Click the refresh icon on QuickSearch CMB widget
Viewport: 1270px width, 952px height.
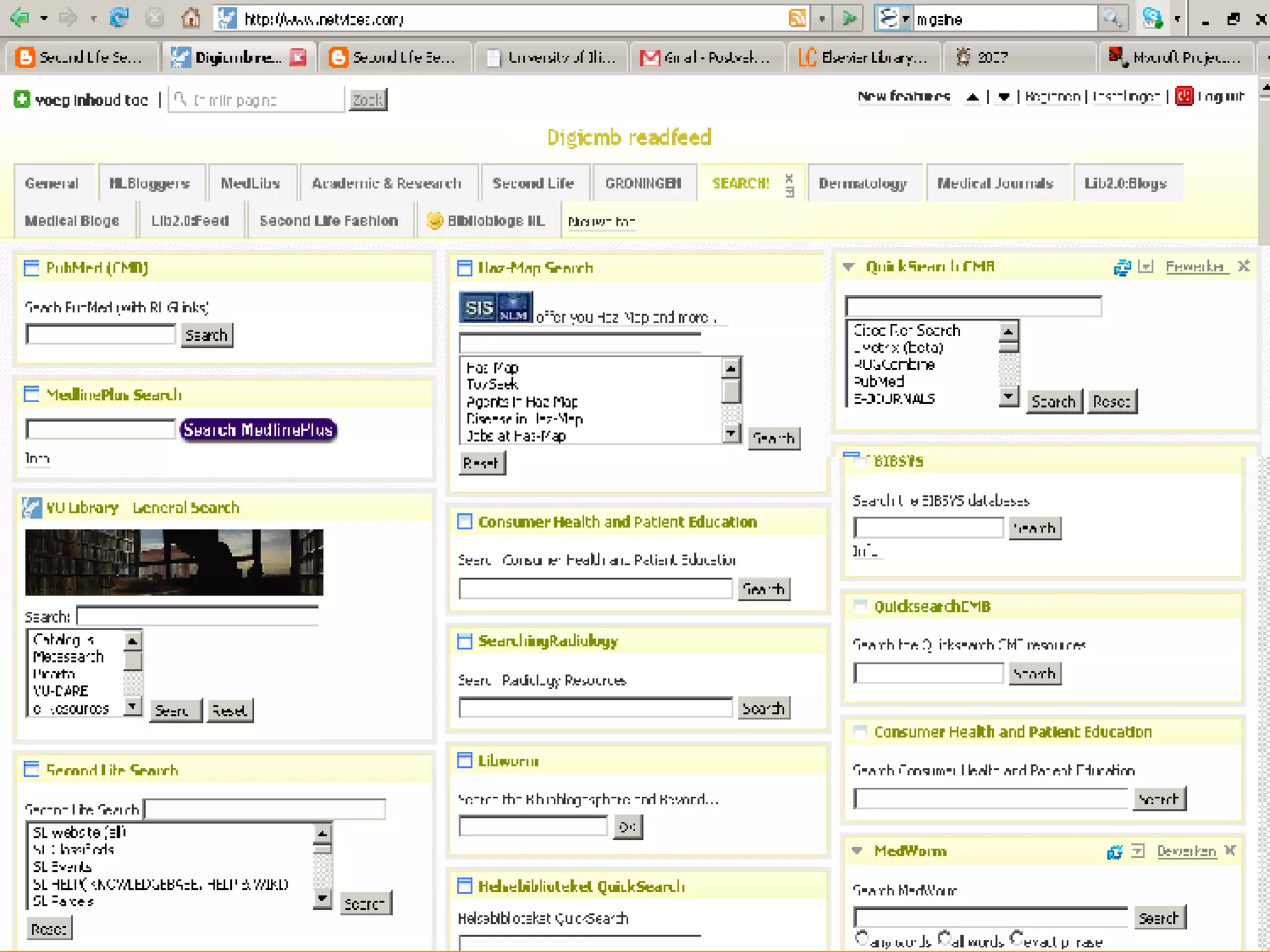1122,267
